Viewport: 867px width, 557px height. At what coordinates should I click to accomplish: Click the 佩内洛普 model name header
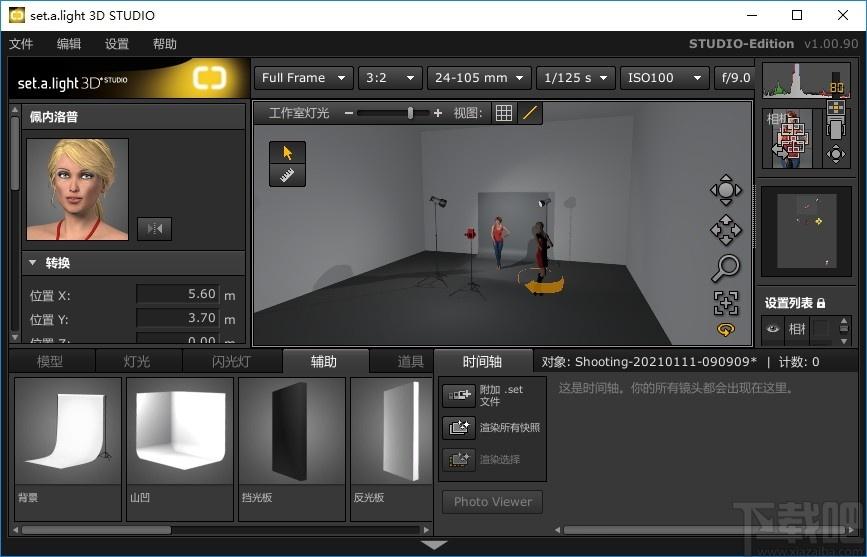point(54,117)
